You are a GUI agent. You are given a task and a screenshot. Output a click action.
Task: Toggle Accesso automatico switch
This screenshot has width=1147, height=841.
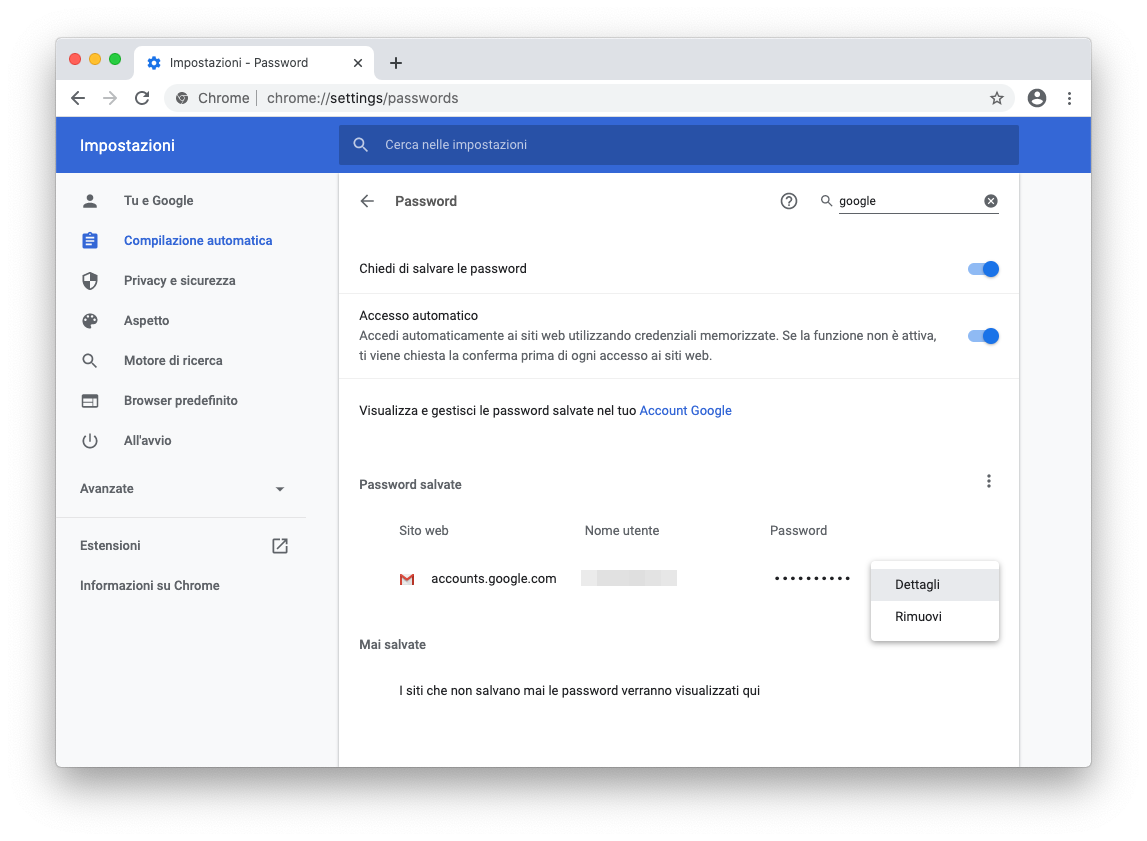pos(983,336)
